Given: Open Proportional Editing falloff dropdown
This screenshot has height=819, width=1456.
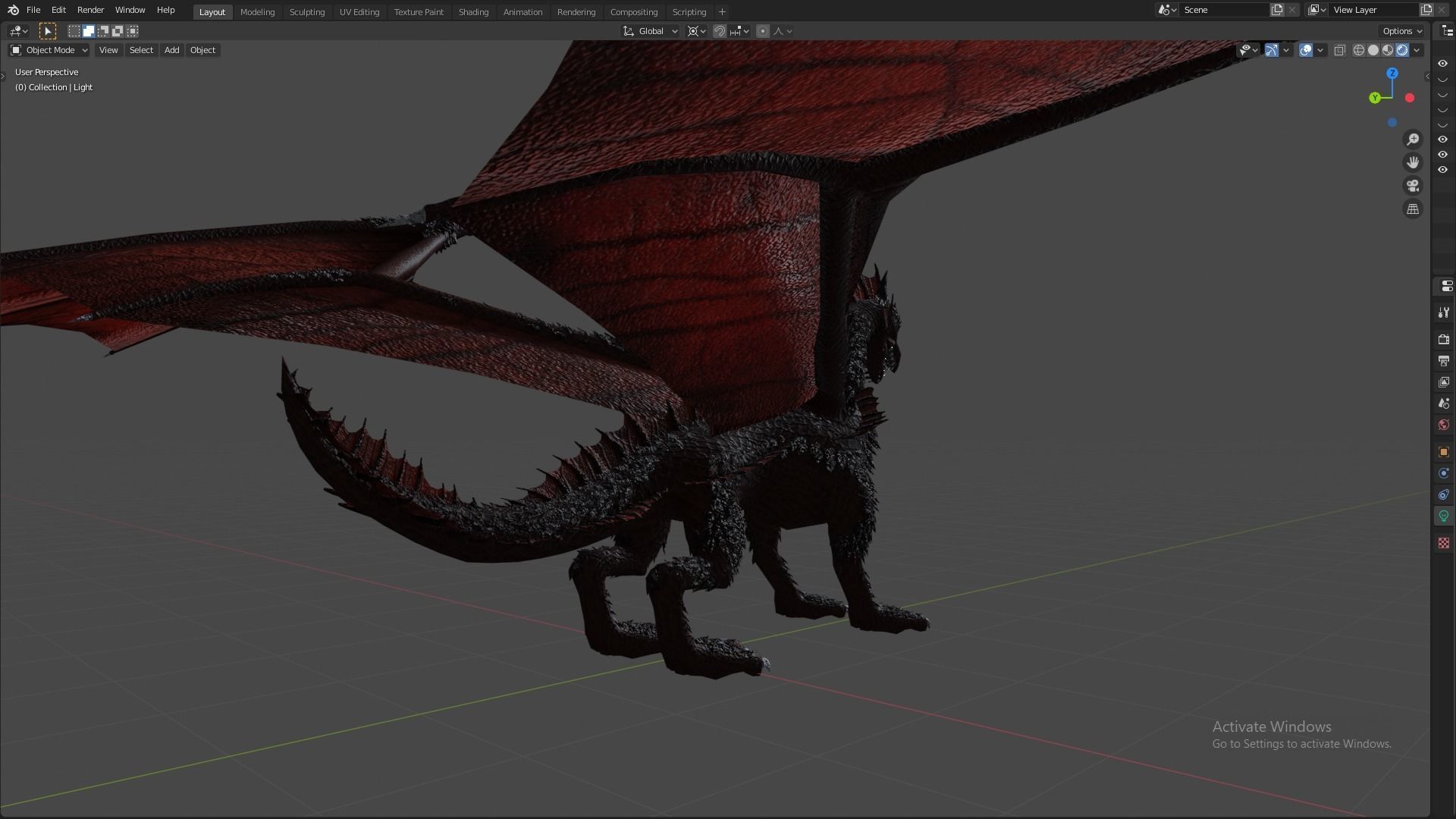Looking at the screenshot, I should click(x=783, y=31).
